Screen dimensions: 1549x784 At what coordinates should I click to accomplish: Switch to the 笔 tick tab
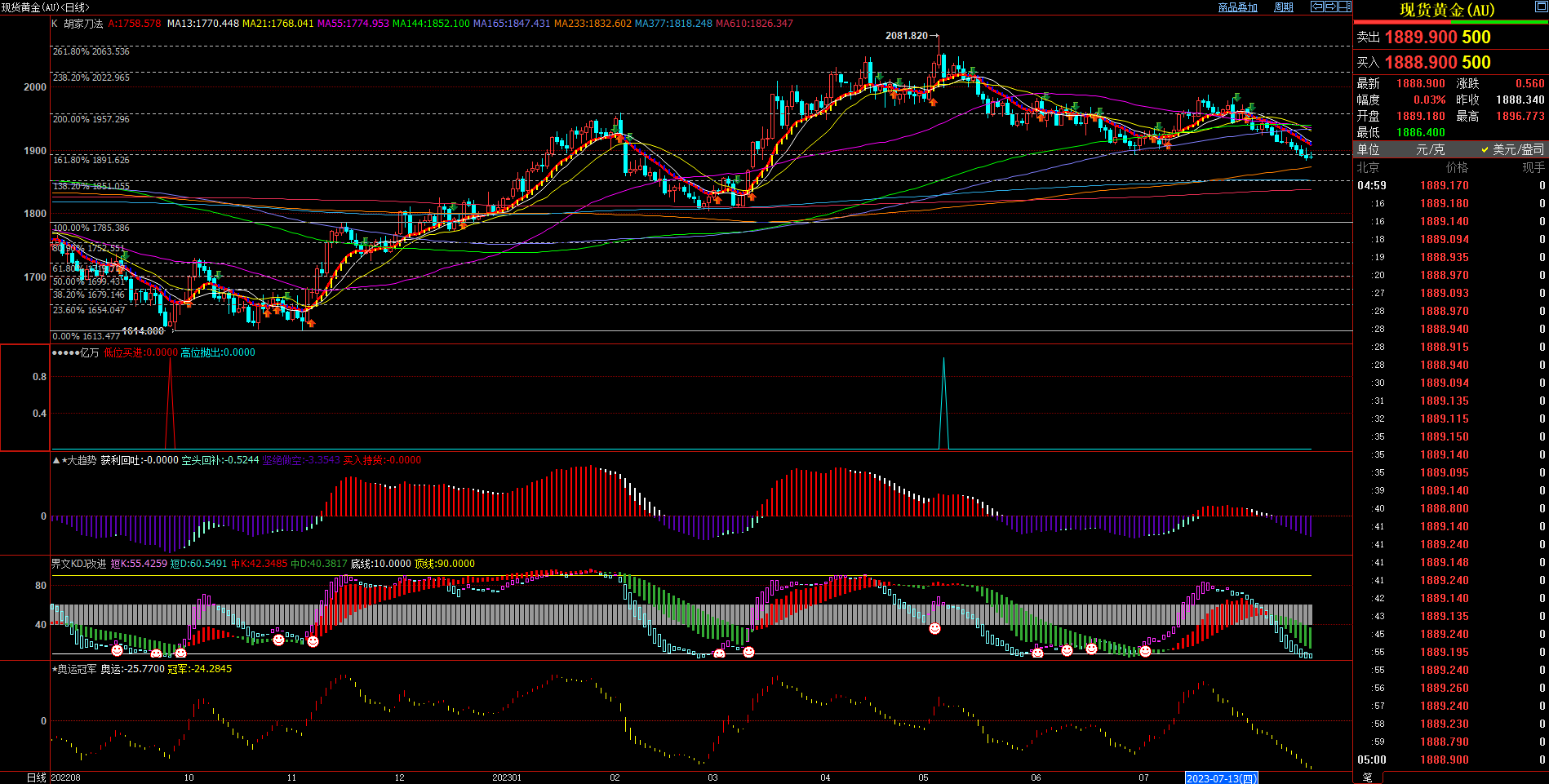coord(1368,777)
